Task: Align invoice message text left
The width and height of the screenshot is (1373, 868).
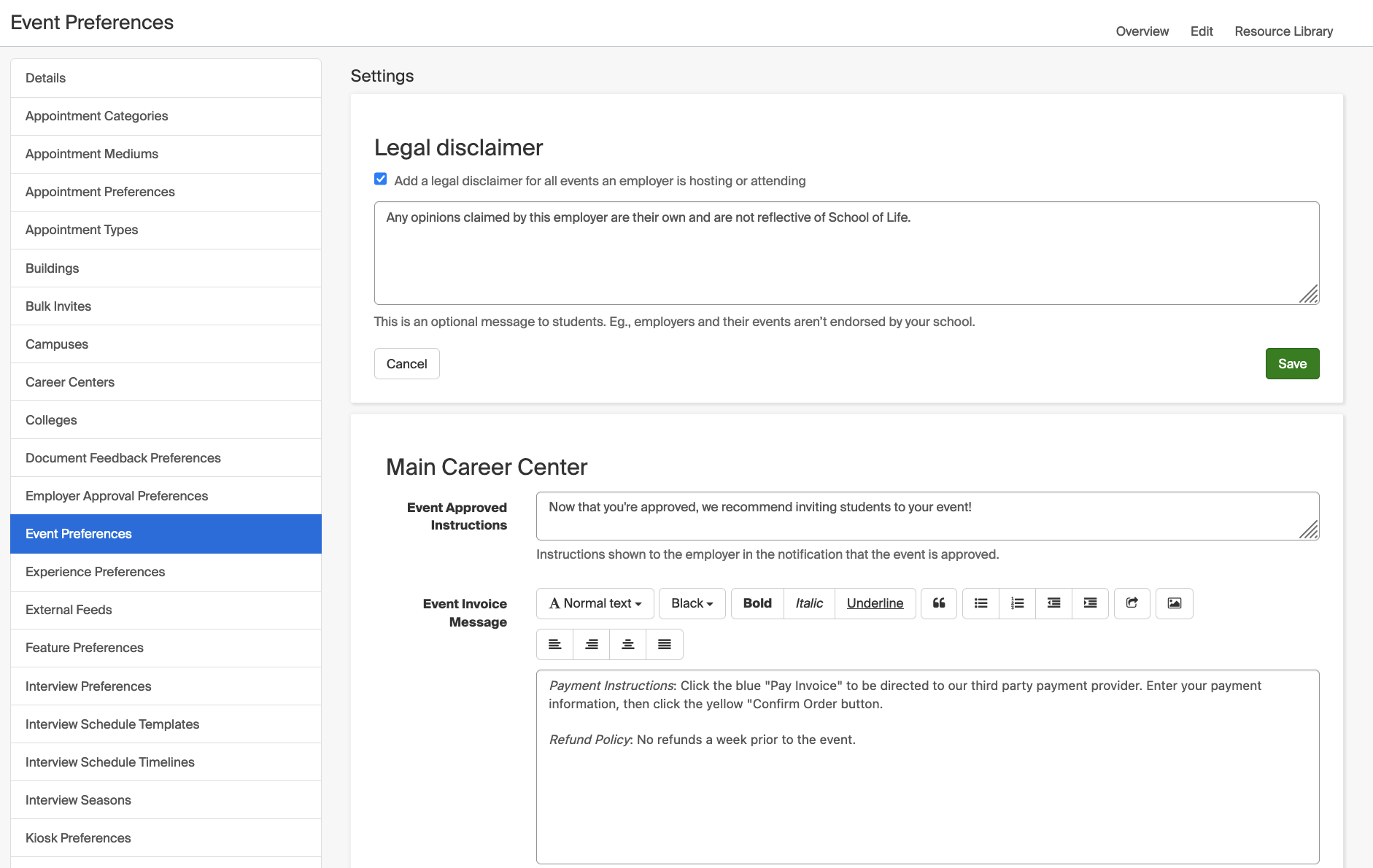Action: (x=555, y=644)
